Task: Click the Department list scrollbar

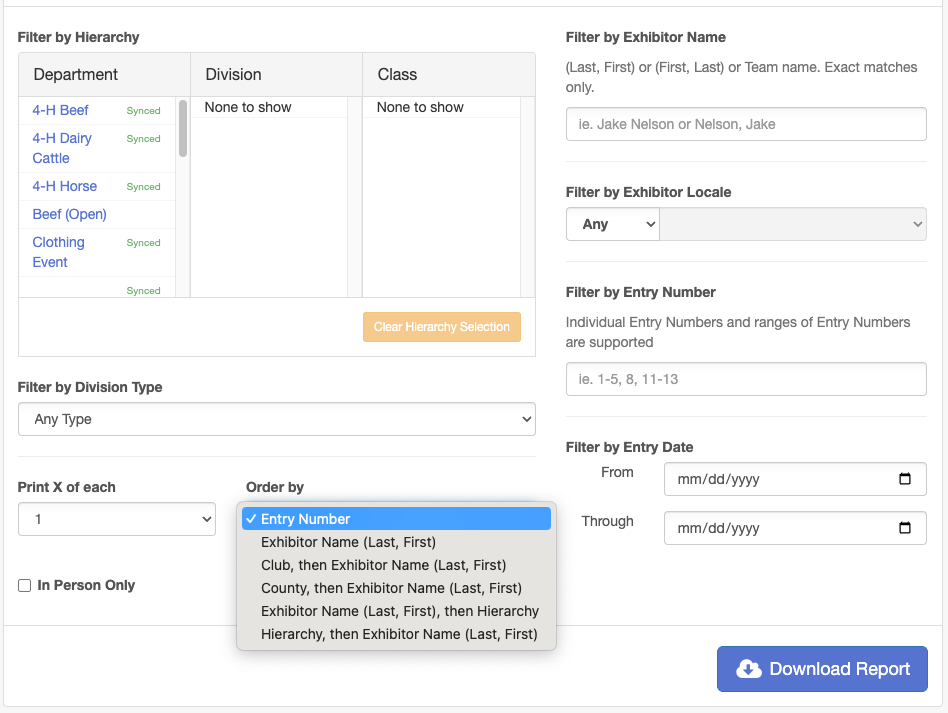Action: pyautogui.click(x=183, y=128)
